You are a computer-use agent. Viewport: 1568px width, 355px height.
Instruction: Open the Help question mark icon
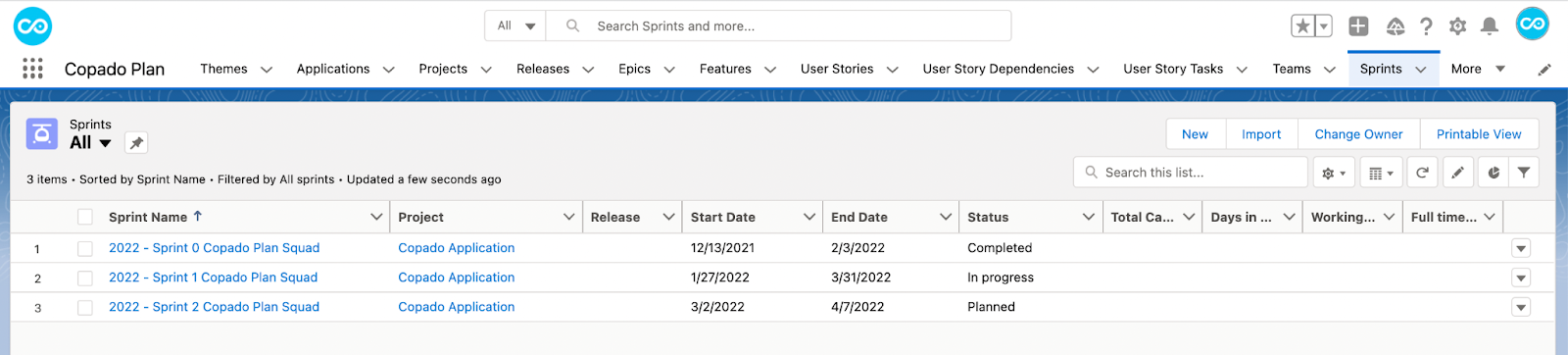(x=1426, y=26)
